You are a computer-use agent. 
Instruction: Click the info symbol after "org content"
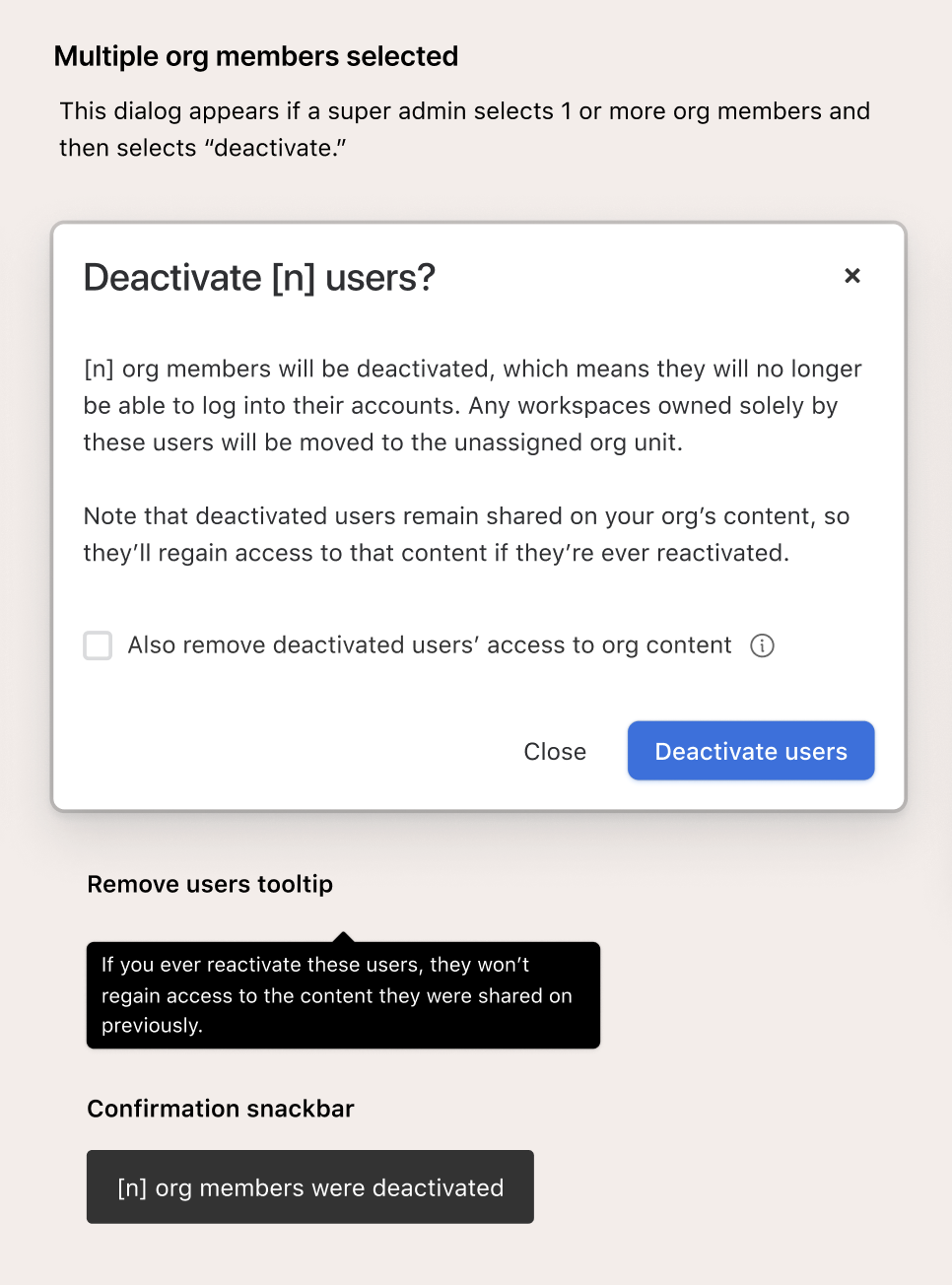click(x=762, y=645)
